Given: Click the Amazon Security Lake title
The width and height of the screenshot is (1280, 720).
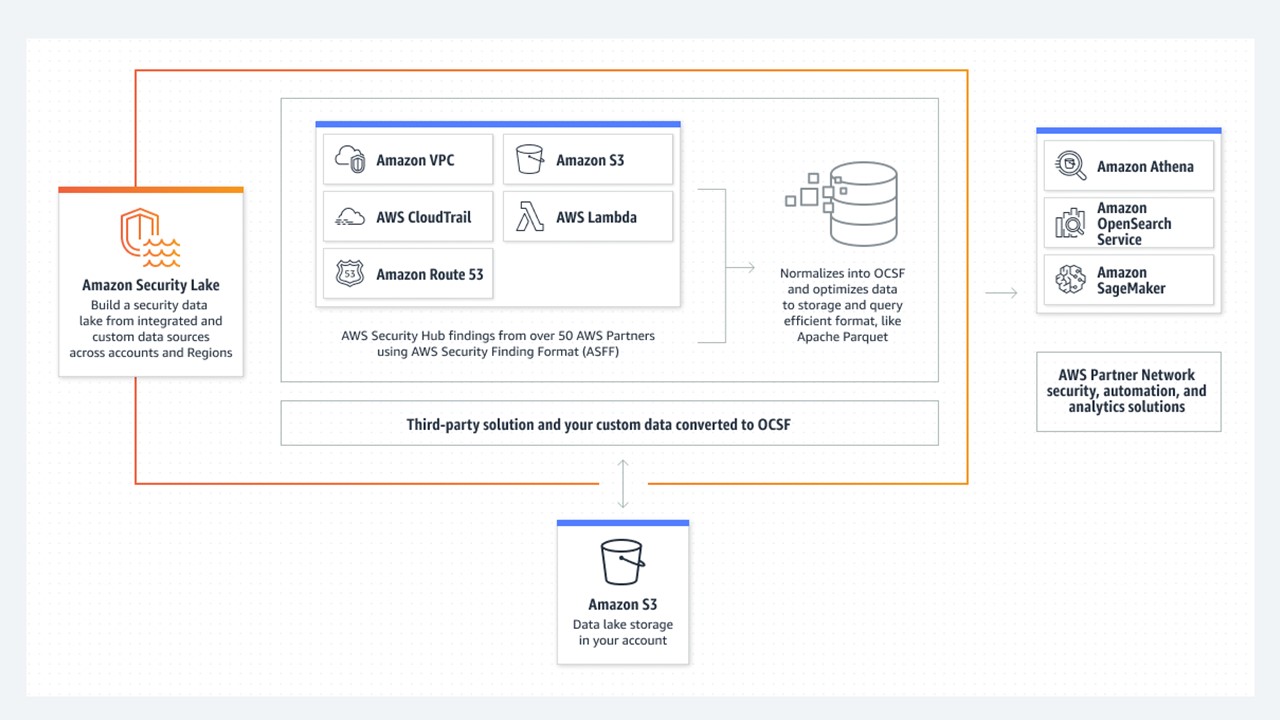Looking at the screenshot, I should click(x=151, y=285).
